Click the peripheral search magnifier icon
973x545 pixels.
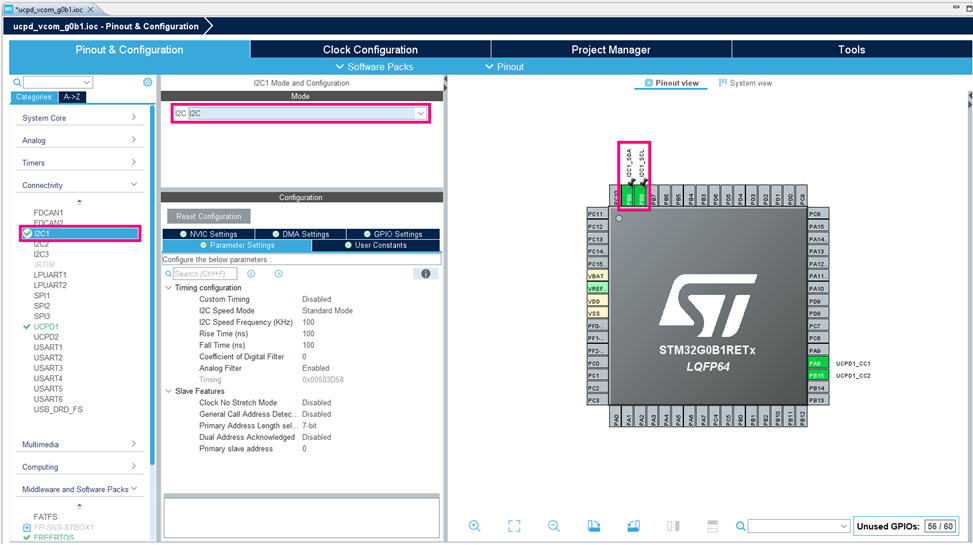tap(17, 83)
